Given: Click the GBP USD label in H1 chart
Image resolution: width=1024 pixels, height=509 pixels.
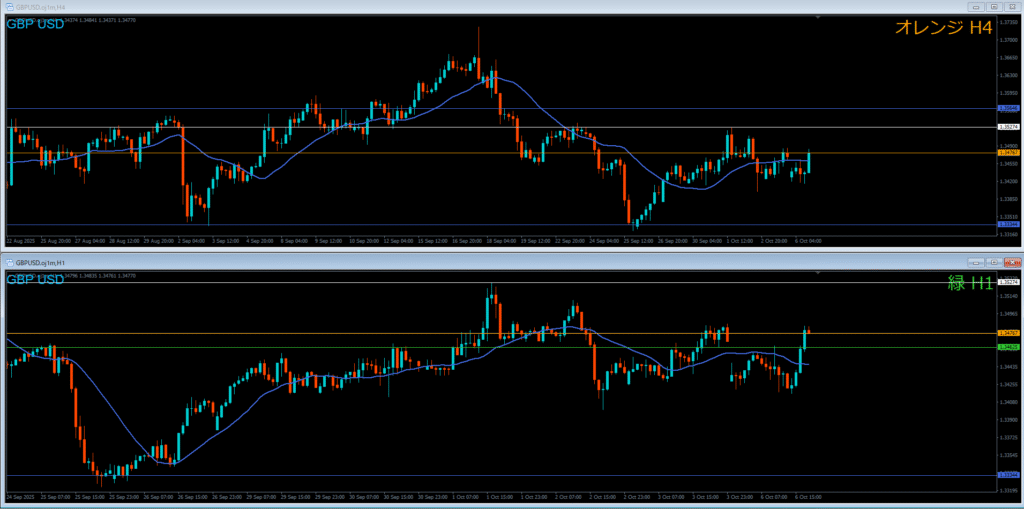Looking at the screenshot, I should coord(36,279).
